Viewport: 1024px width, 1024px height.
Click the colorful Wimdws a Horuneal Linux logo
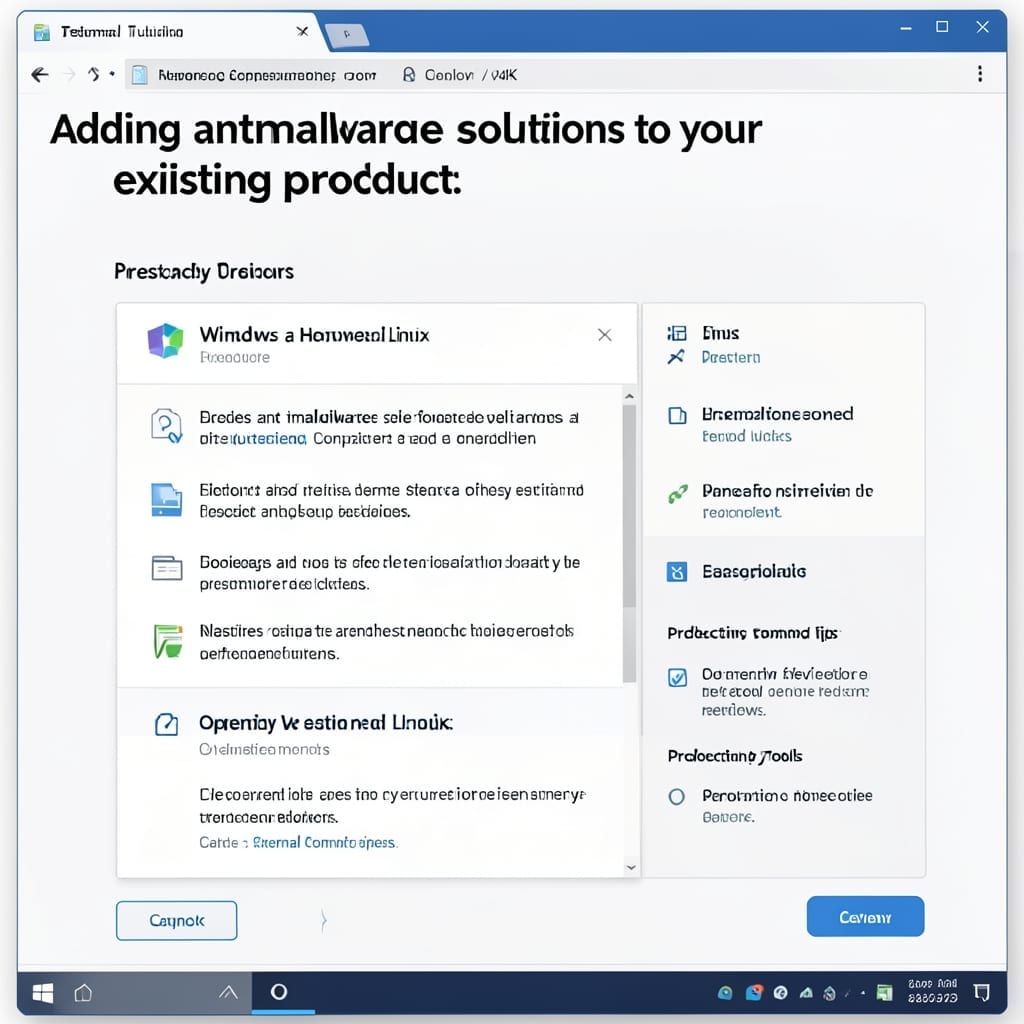pyautogui.click(x=165, y=341)
